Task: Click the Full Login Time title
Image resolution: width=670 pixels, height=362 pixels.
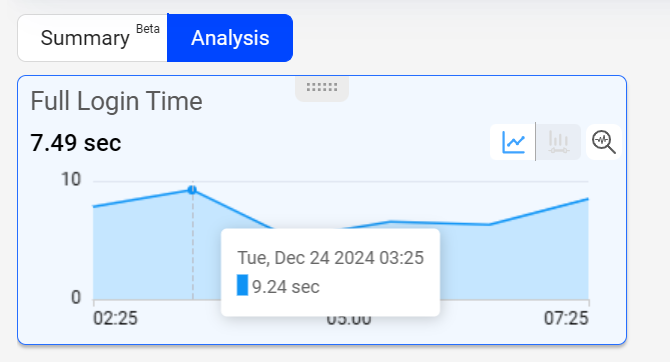Action: tap(116, 101)
